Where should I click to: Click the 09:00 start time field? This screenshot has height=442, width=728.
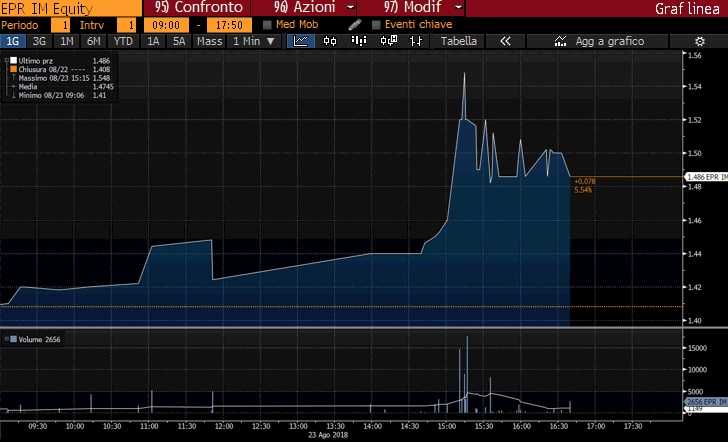pos(169,24)
